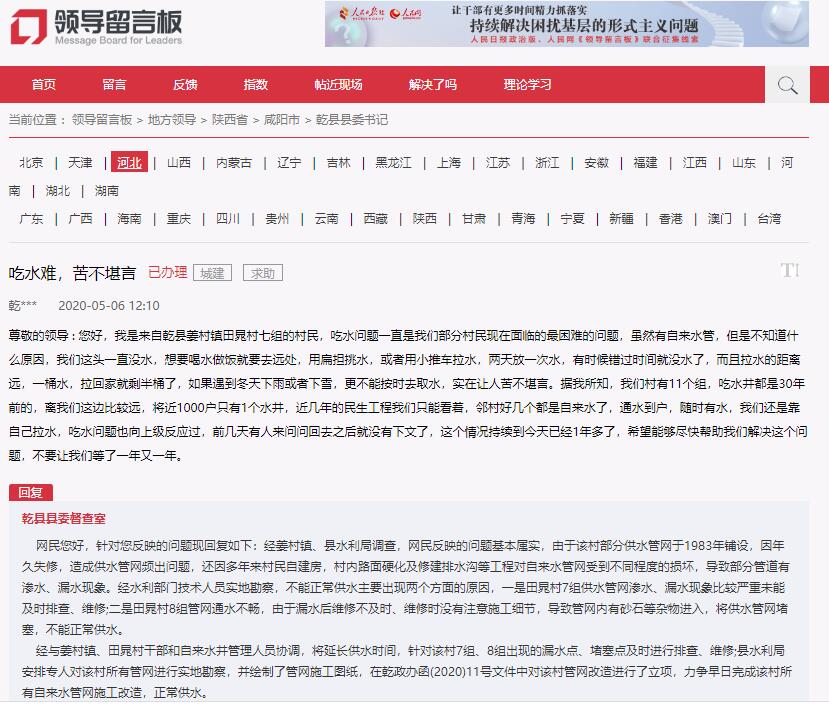Open the 帖近现场 navigation item
Screen dimensions: 829x708
338,85
